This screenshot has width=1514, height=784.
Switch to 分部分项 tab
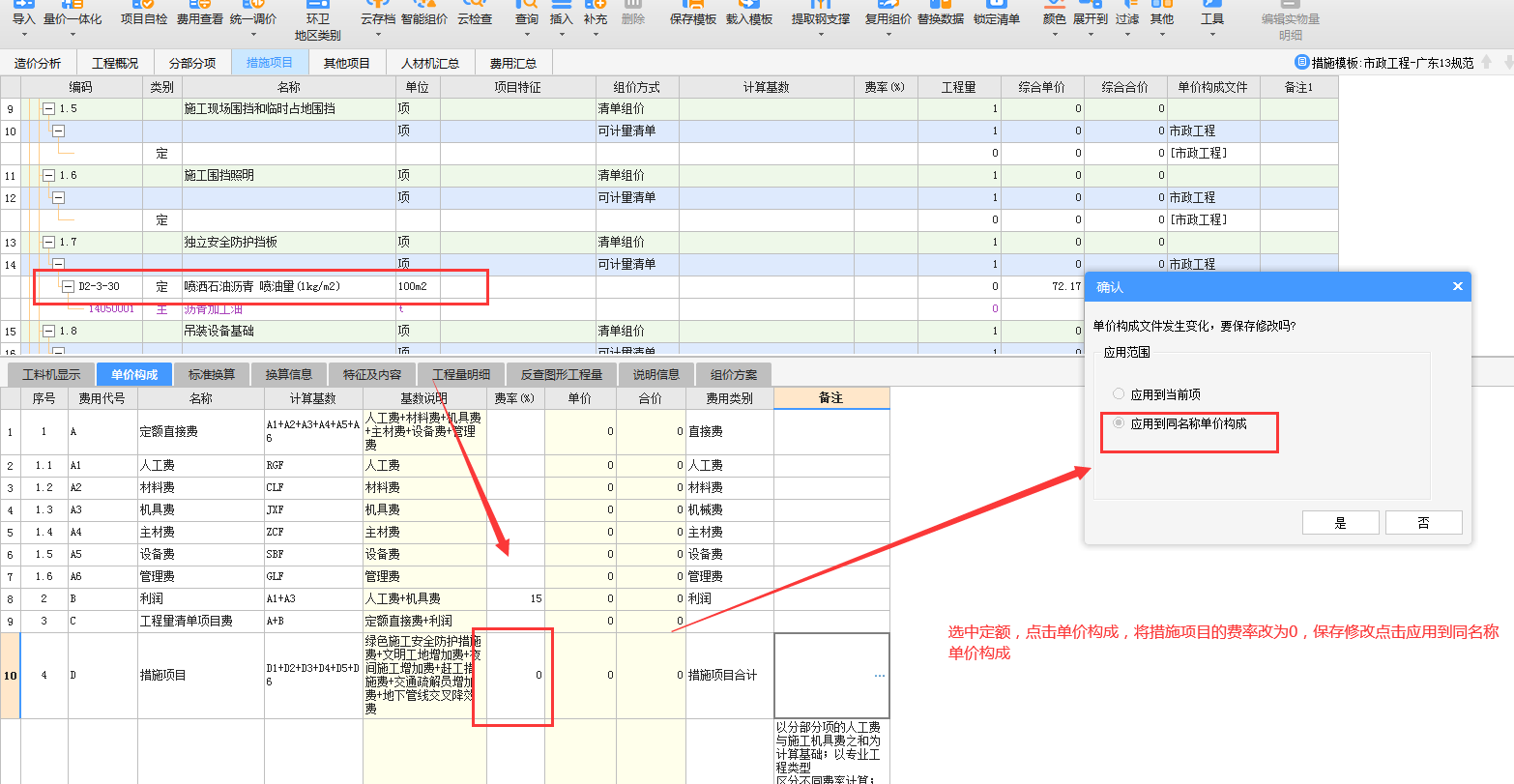(x=192, y=64)
